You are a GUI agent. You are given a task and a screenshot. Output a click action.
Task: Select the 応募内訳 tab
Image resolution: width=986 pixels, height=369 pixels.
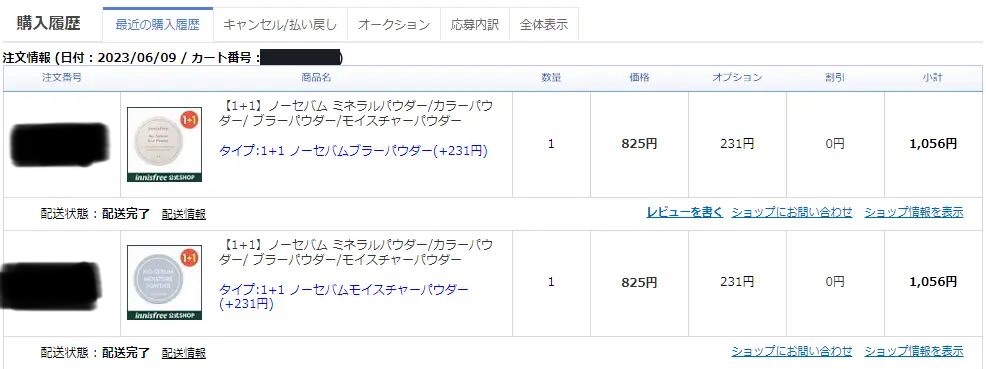click(475, 25)
